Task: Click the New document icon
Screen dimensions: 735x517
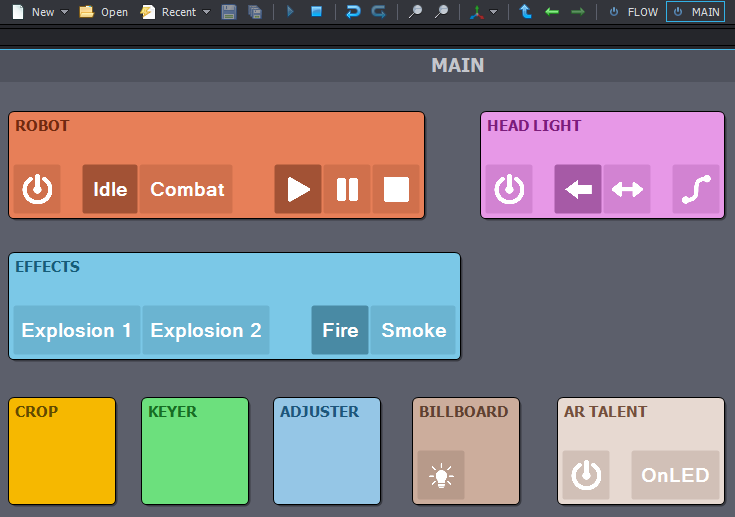Action: point(18,12)
